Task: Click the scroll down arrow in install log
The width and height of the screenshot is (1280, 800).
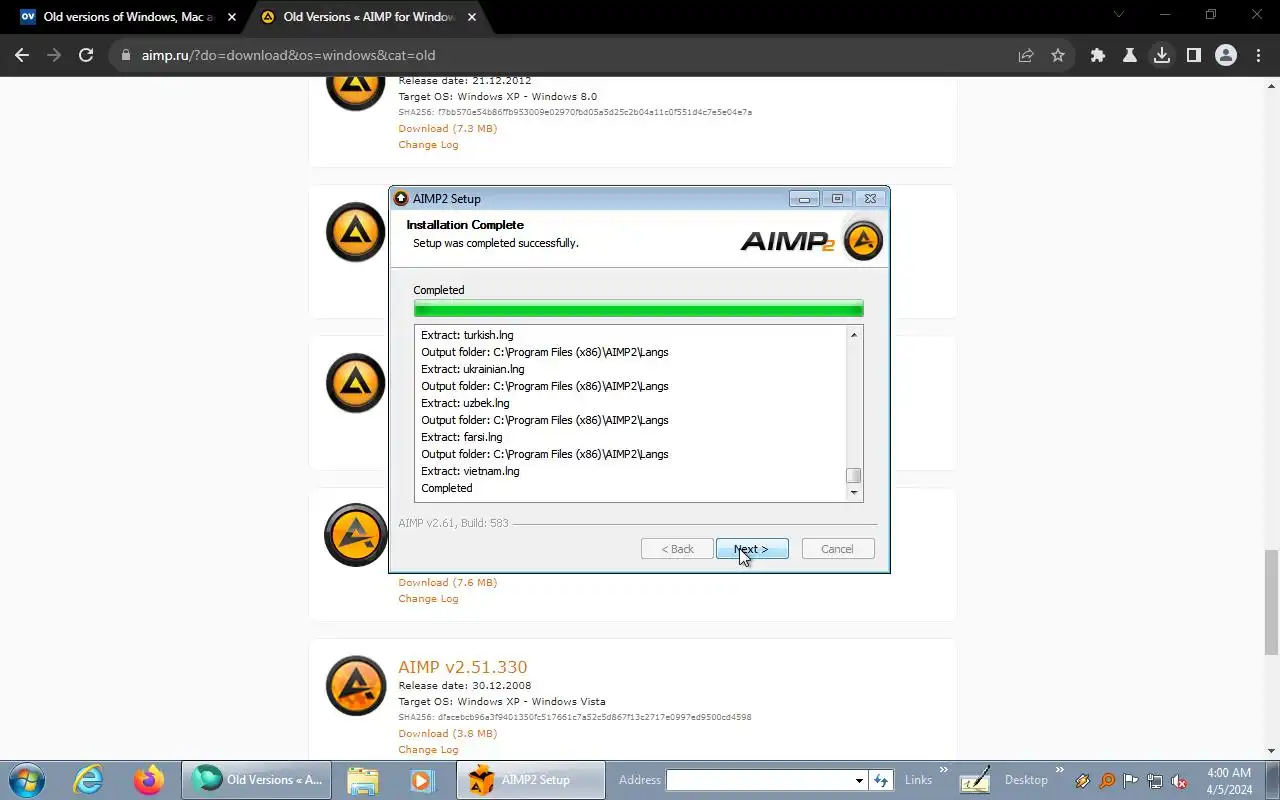Action: coord(853,492)
